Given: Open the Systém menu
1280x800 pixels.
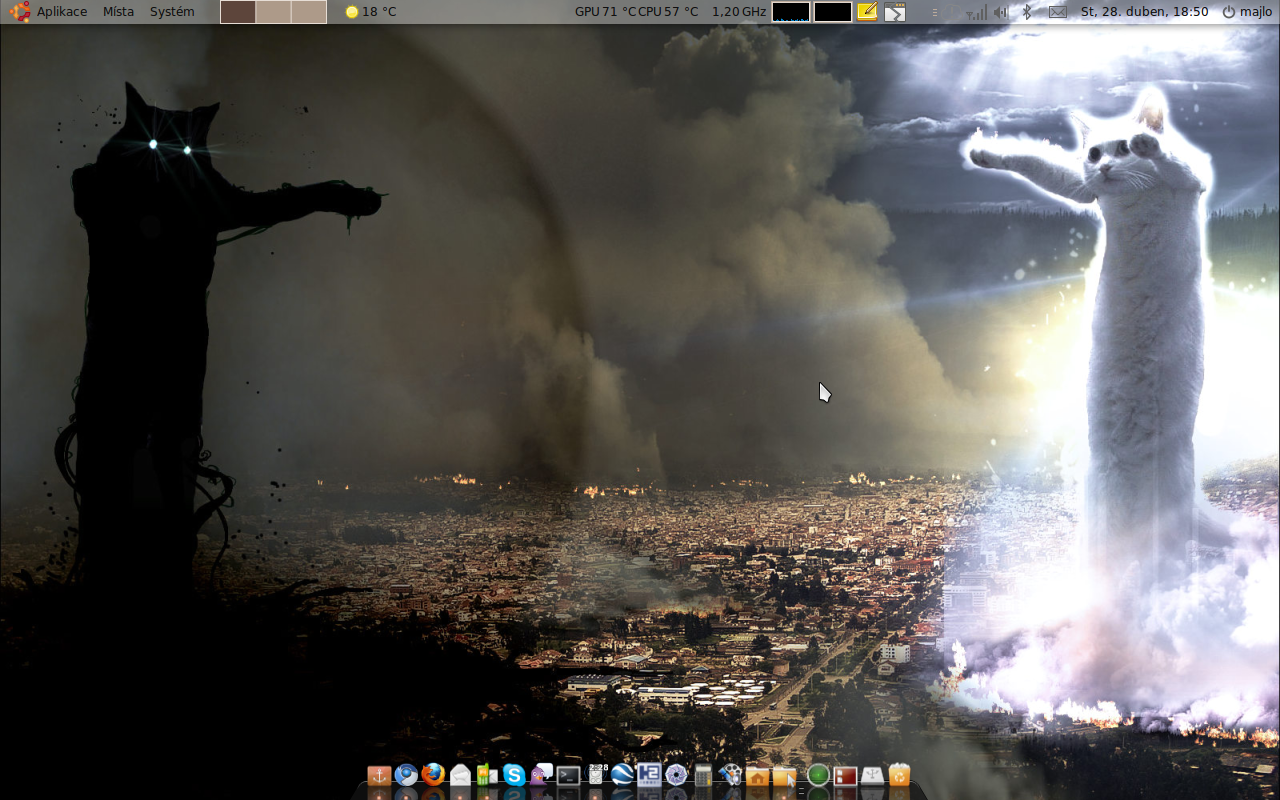Looking at the screenshot, I should [172, 12].
